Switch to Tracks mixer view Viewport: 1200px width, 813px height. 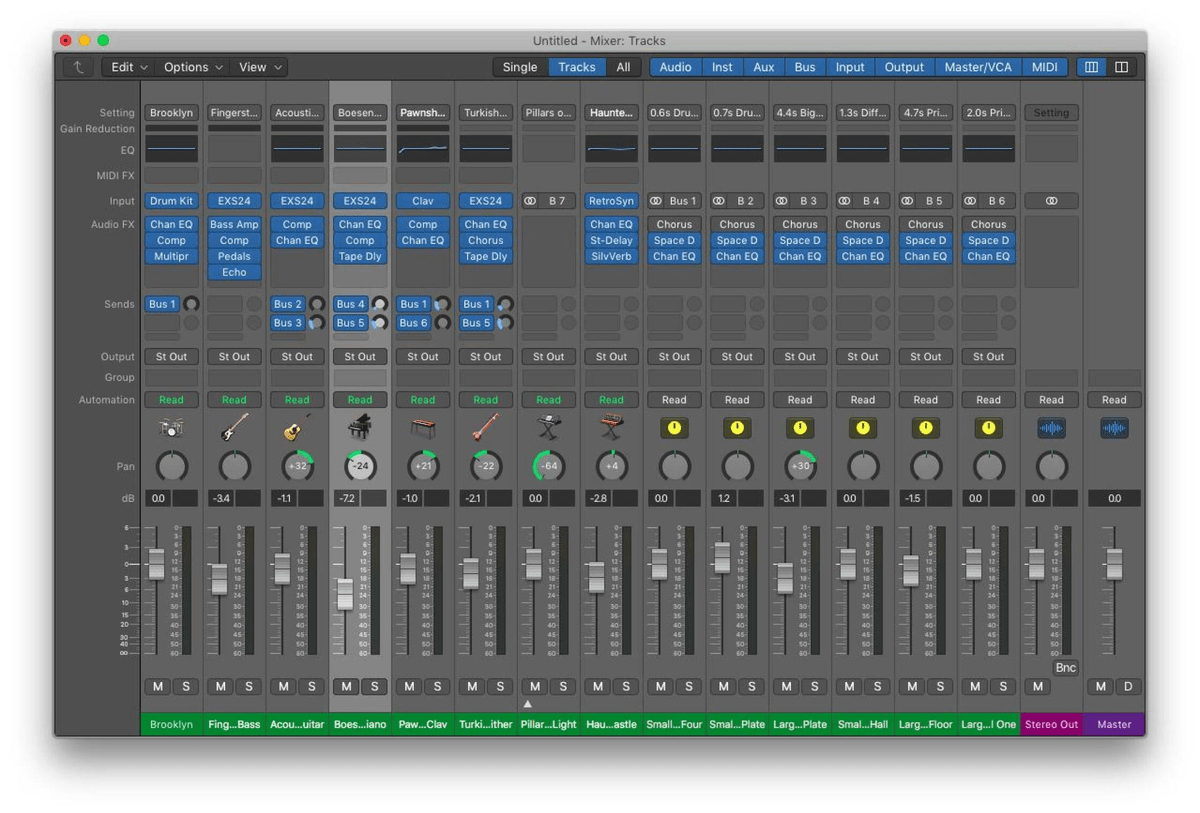pos(576,67)
